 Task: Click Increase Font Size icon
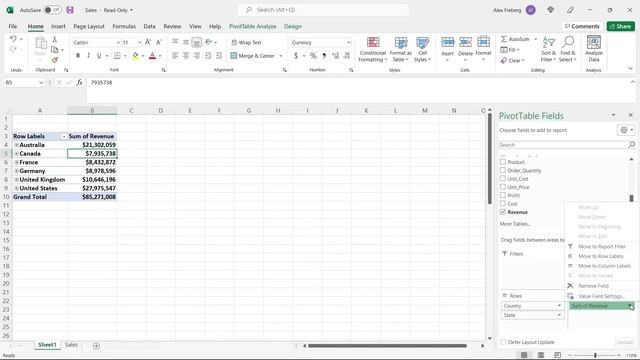(148, 42)
